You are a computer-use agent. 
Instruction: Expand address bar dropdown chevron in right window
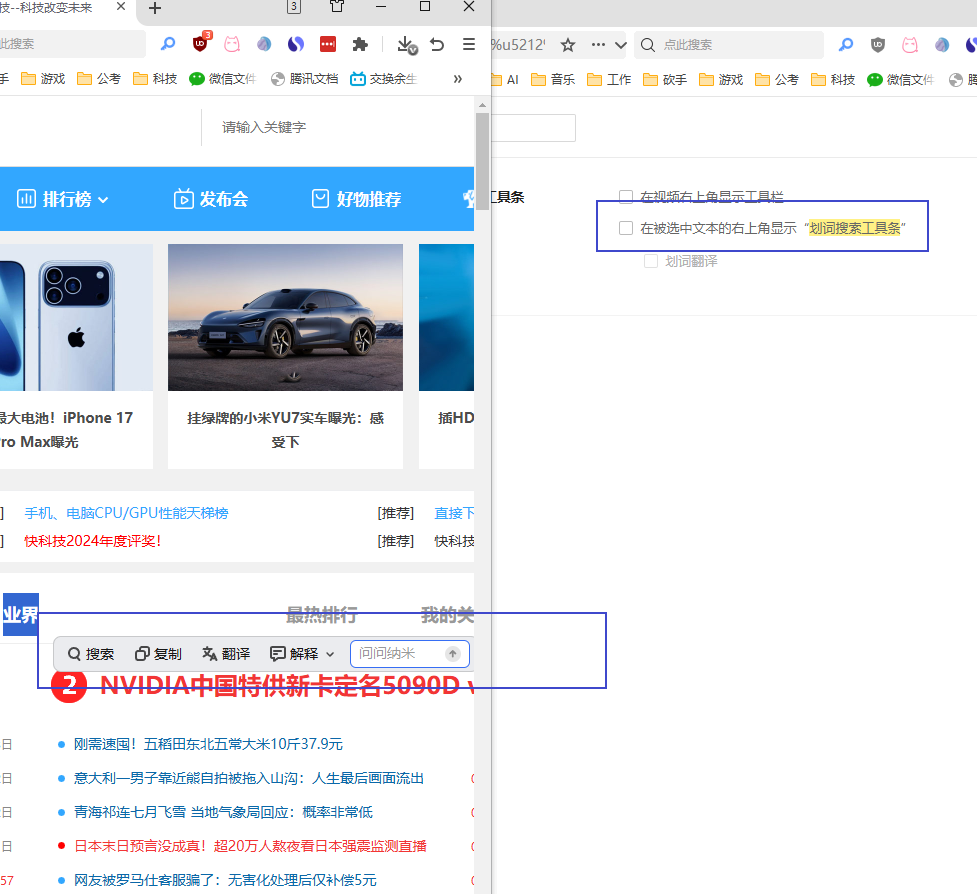coord(621,45)
